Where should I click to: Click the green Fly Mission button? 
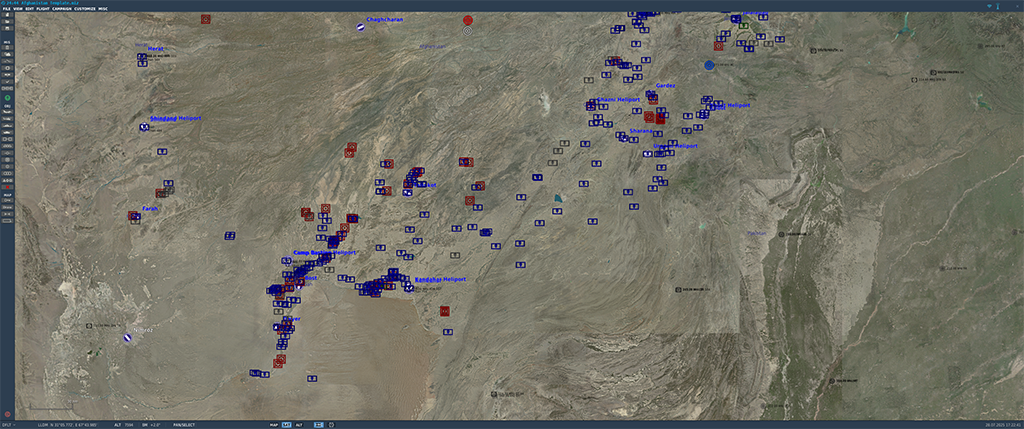pos(8,97)
